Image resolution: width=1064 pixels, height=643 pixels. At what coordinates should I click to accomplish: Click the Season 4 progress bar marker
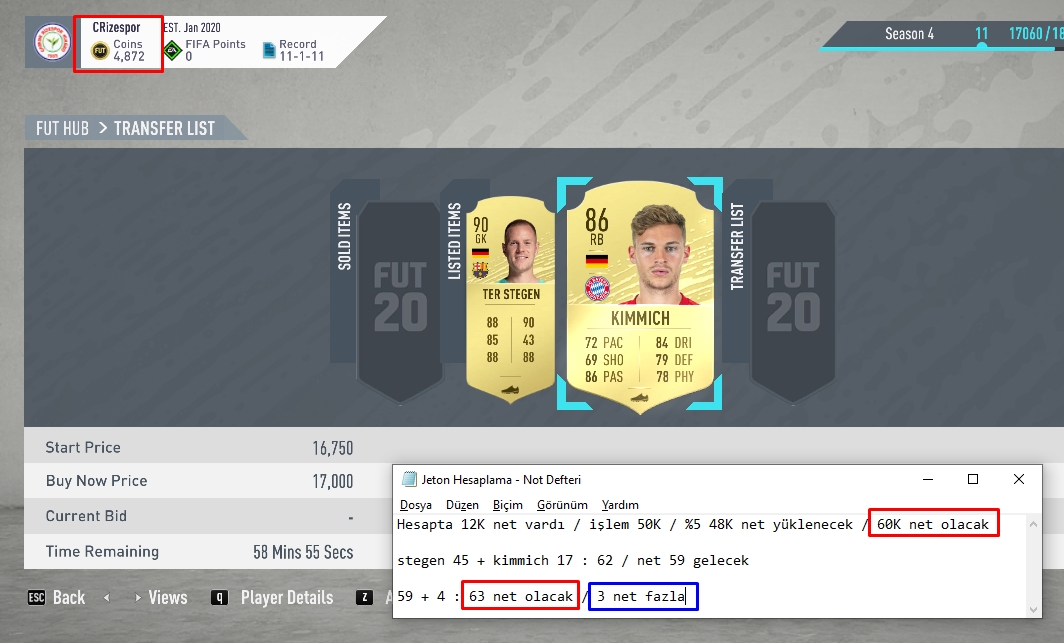click(x=981, y=46)
